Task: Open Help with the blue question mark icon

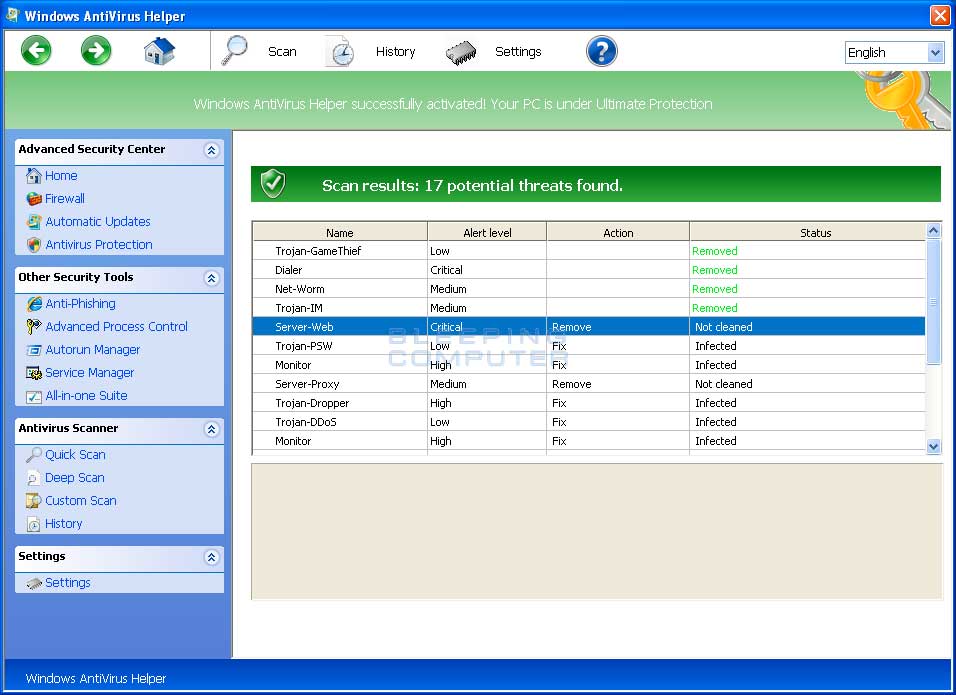Action: pos(602,51)
